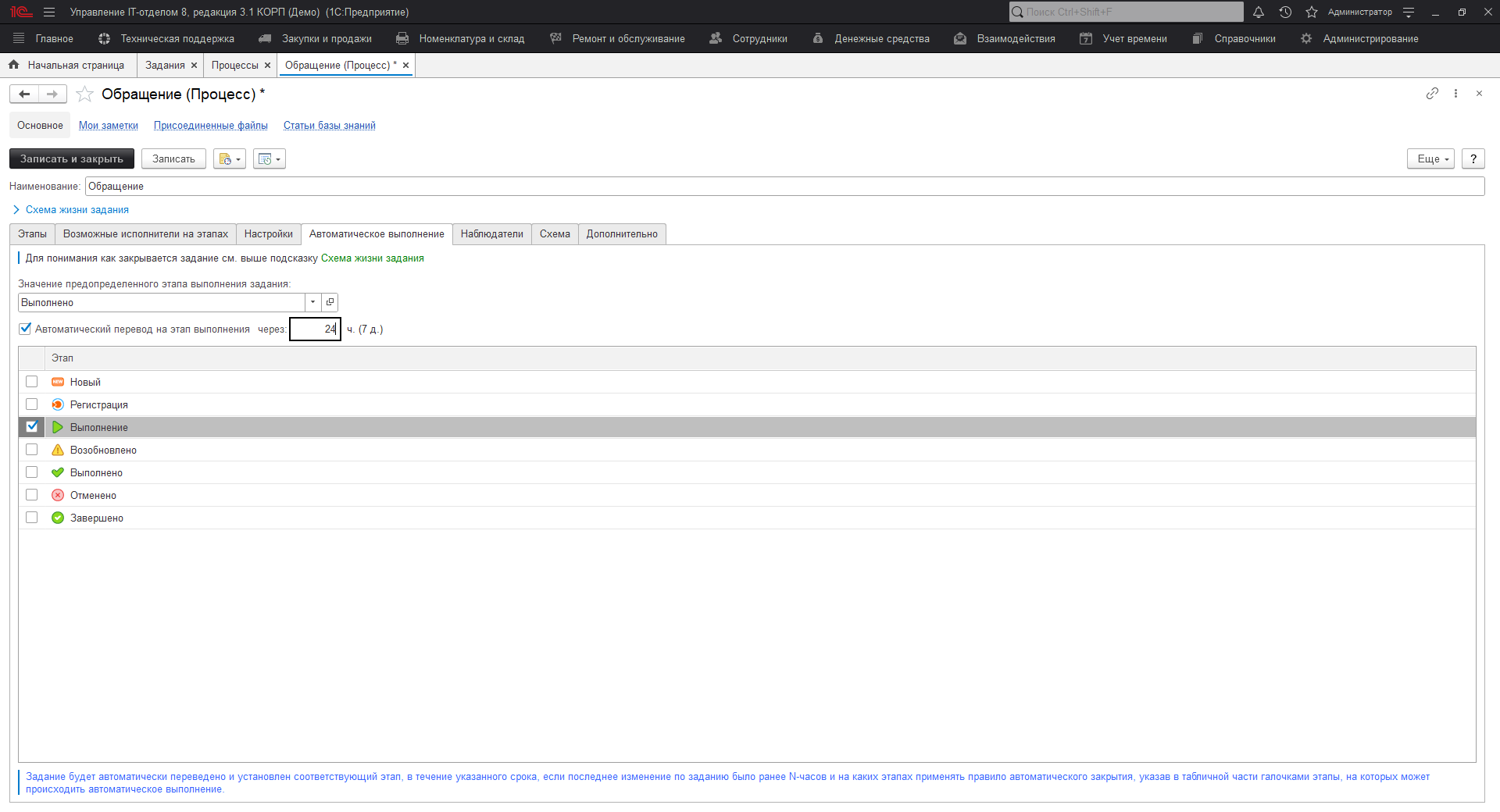Open the history icon in the title bar
Viewport: 1500px width, 812px height.
pyautogui.click(x=1285, y=12)
